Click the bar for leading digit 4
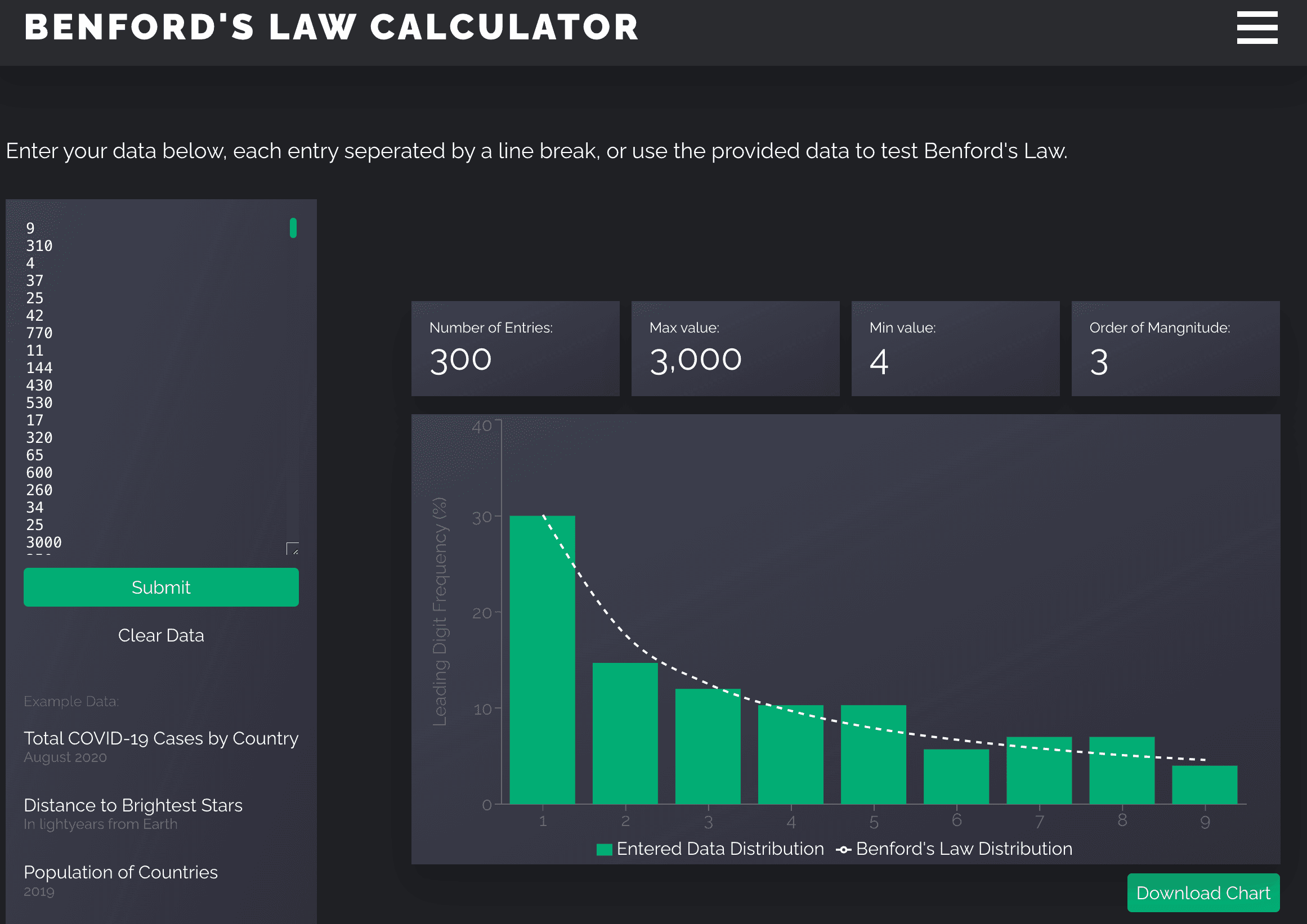Image resolution: width=1307 pixels, height=924 pixels. [791, 755]
